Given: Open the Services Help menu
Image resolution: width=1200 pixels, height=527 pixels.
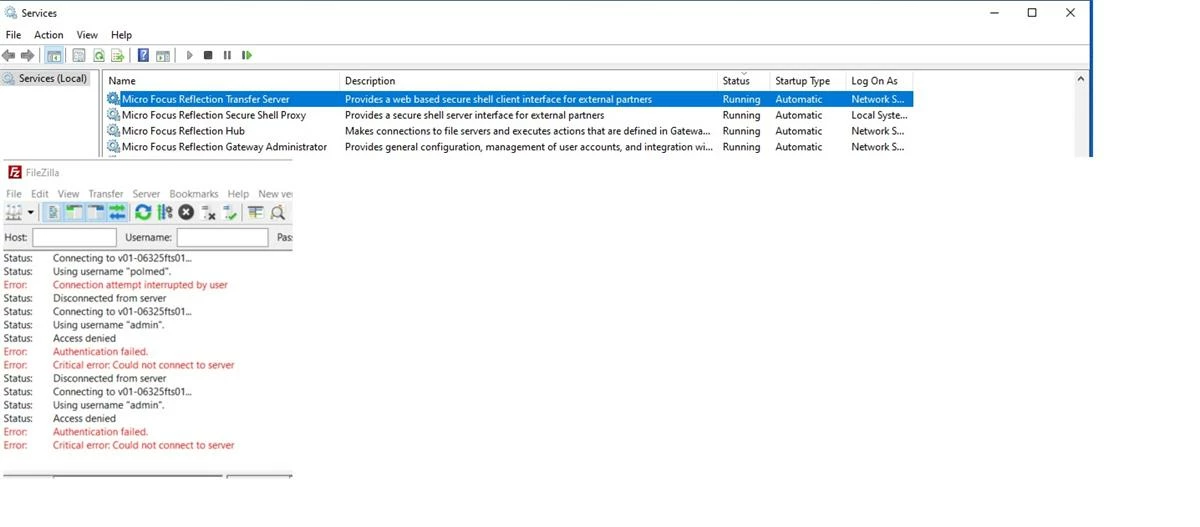Looking at the screenshot, I should click(x=121, y=35).
